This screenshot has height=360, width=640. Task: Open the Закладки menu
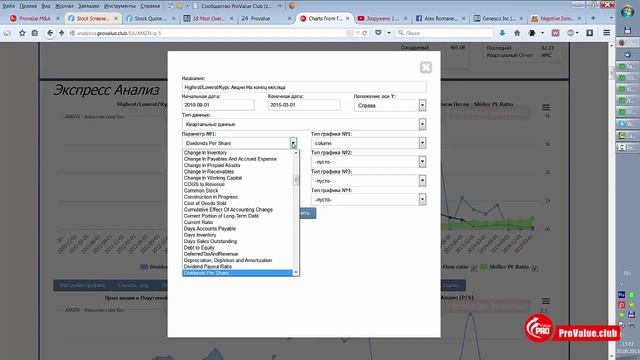tap(89, 6)
